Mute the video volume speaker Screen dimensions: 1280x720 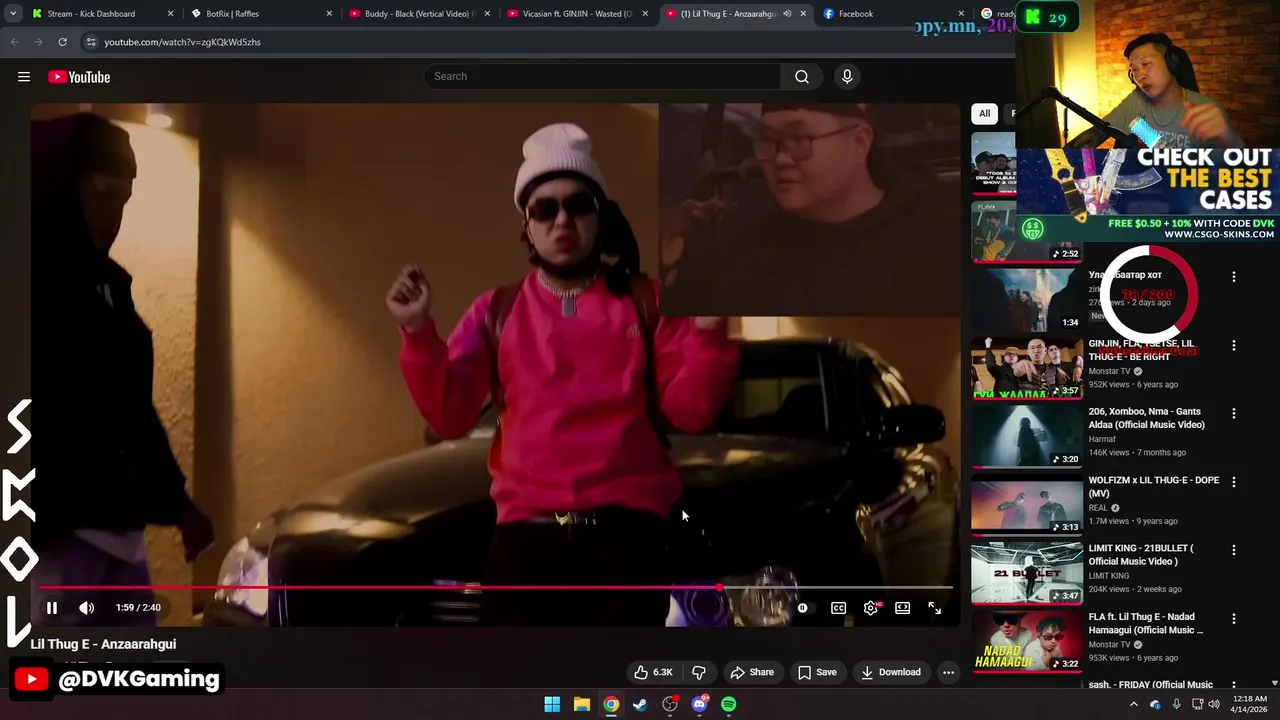pyautogui.click(x=87, y=607)
